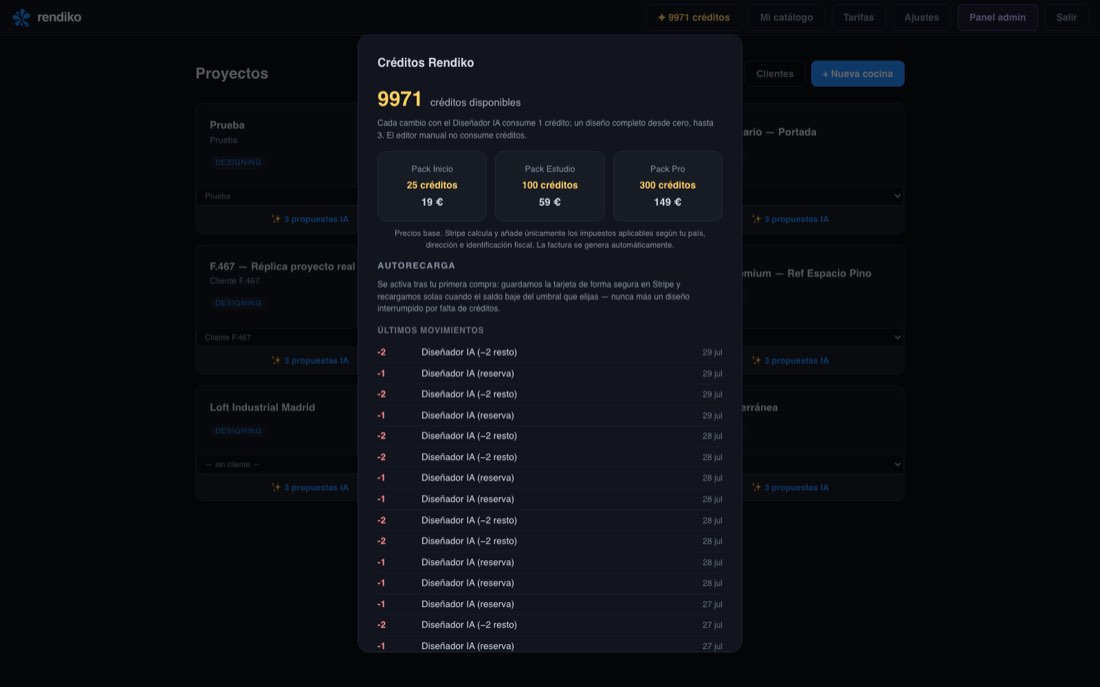Click the 'Precios base. Stripe calcula' tax note

tap(549, 239)
